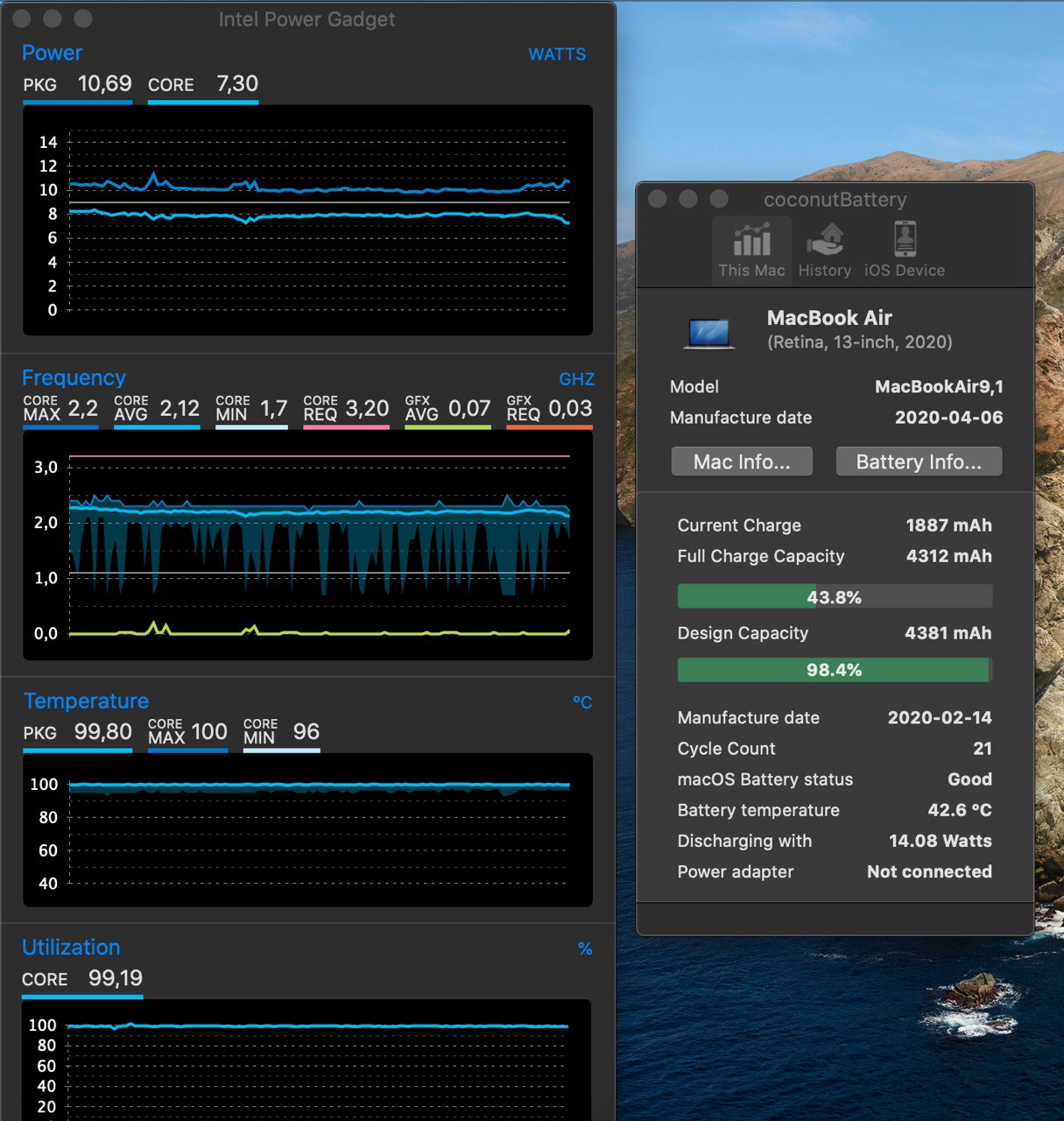This screenshot has width=1064, height=1121.
Task: Click Full Charge Capacity 4312 mAh
Action: (948, 556)
